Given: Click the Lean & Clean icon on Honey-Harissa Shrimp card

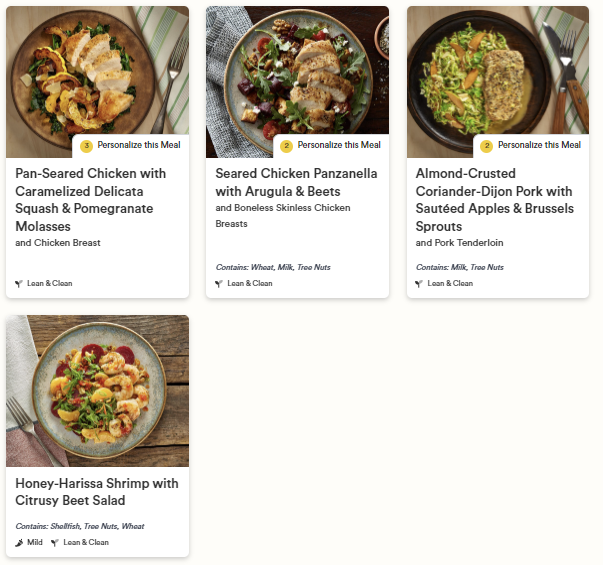Looking at the screenshot, I should coord(55,543).
